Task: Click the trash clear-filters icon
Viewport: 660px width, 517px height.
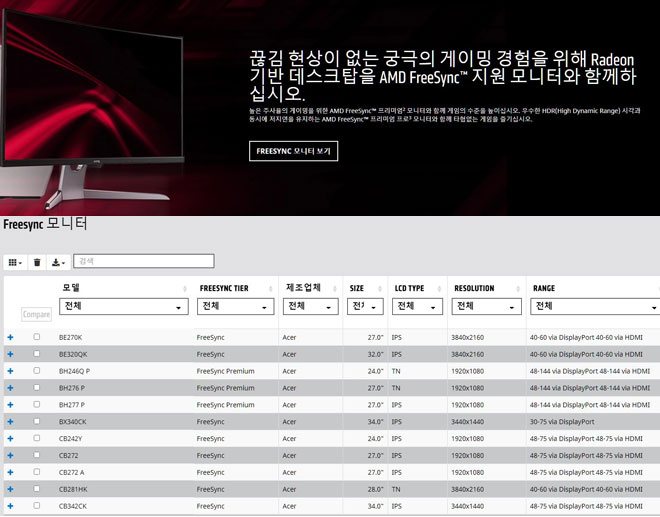Action: [x=37, y=262]
